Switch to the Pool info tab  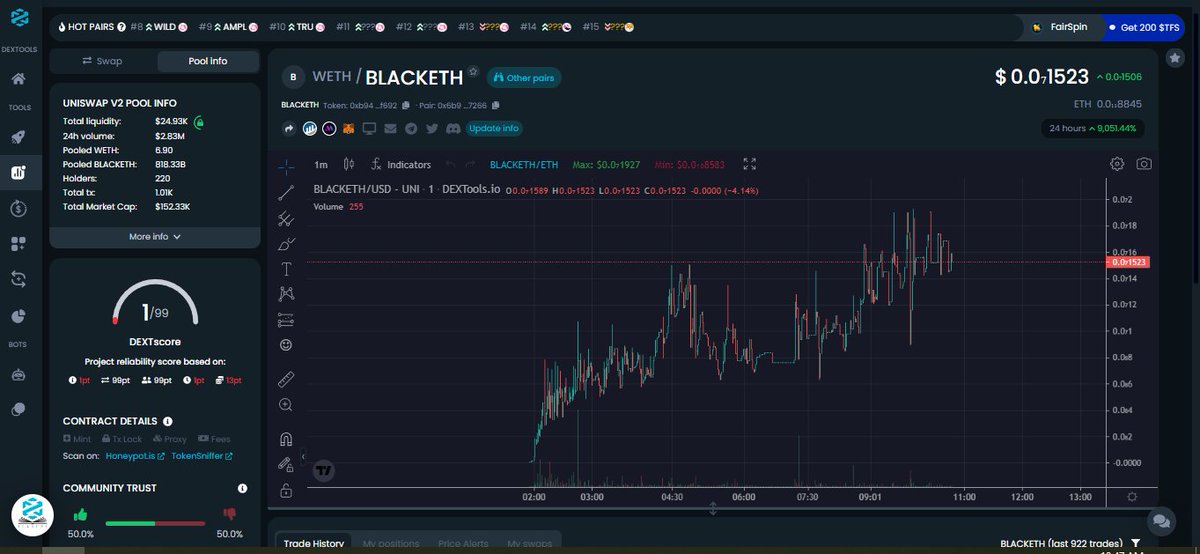point(208,61)
